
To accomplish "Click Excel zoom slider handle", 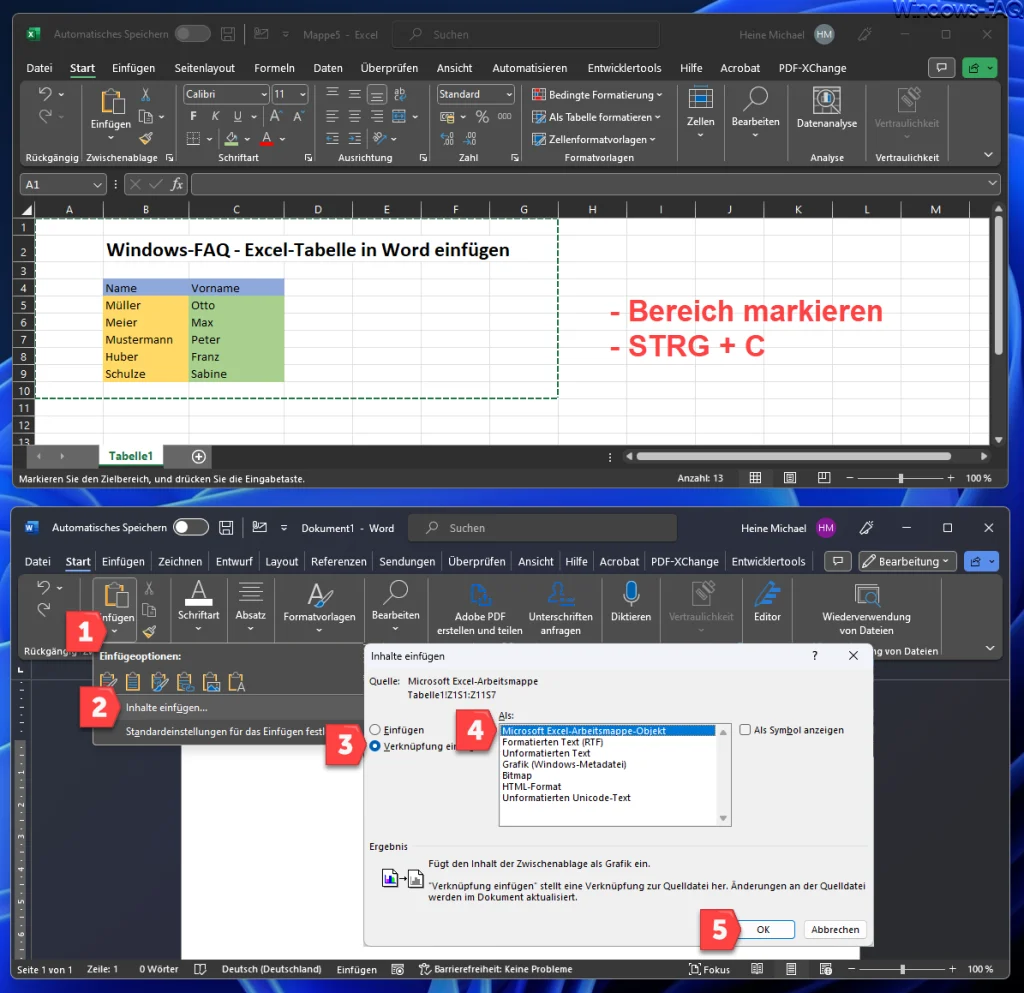I will point(901,478).
